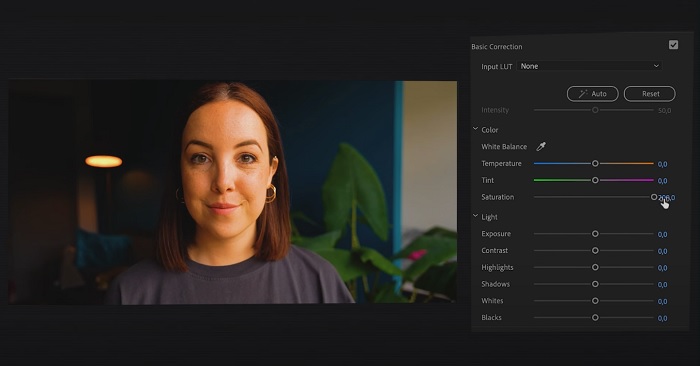Click the Saturation slider handle

(654, 197)
